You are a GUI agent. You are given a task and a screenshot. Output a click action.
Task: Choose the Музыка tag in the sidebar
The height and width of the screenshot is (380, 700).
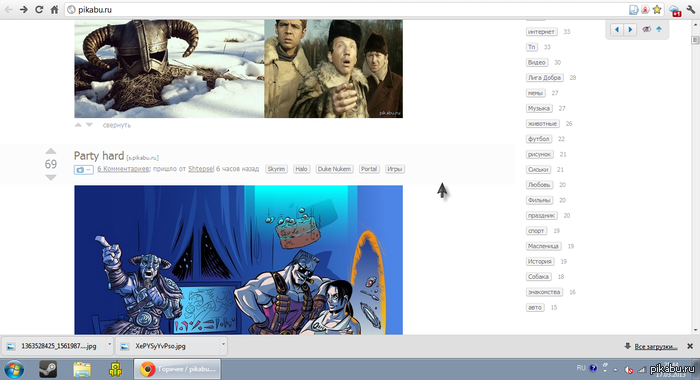pyautogui.click(x=539, y=109)
